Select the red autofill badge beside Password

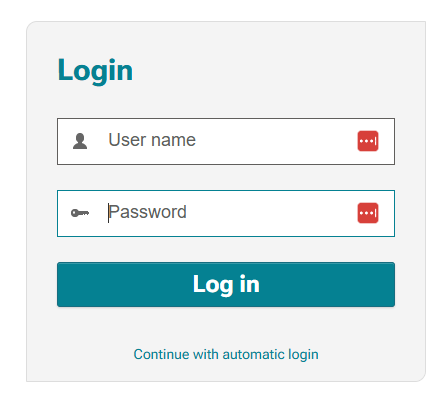coord(368,213)
